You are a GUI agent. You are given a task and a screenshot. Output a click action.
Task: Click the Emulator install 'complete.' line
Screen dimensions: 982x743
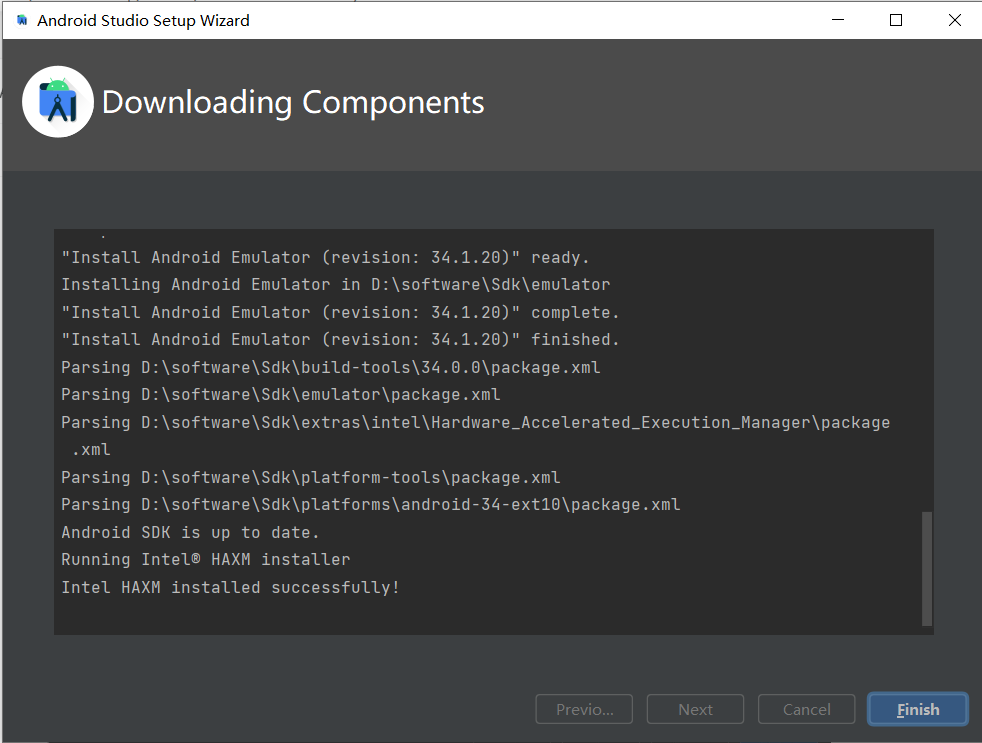point(341,312)
